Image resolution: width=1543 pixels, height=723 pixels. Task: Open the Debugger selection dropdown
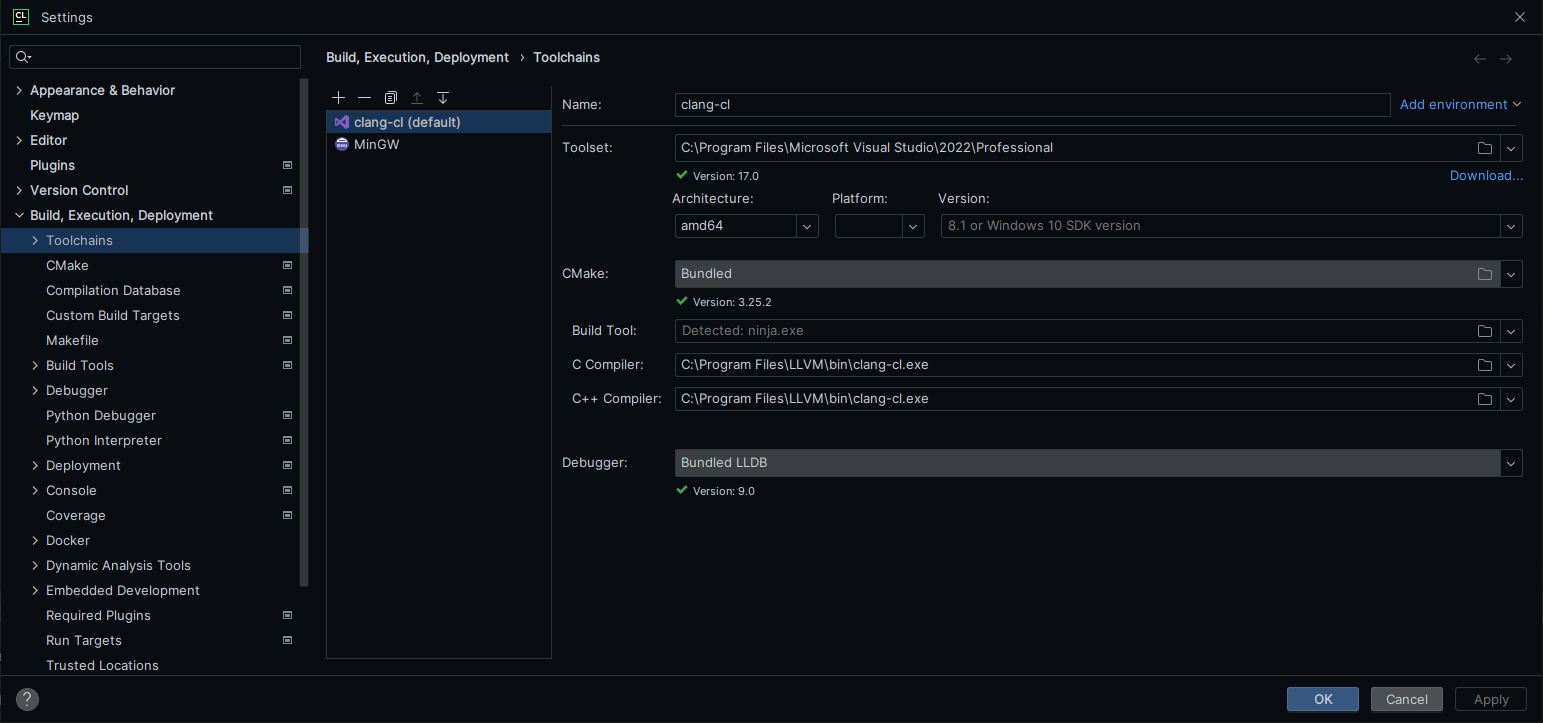pos(1511,462)
